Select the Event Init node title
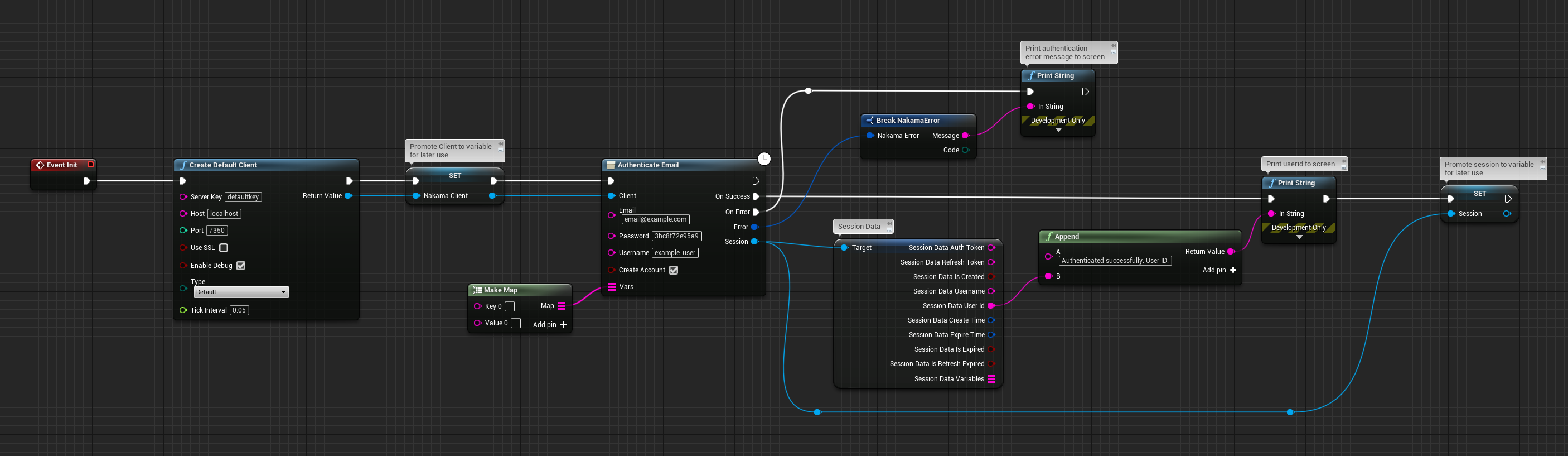1568x456 pixels. click(x=62, y=165)
